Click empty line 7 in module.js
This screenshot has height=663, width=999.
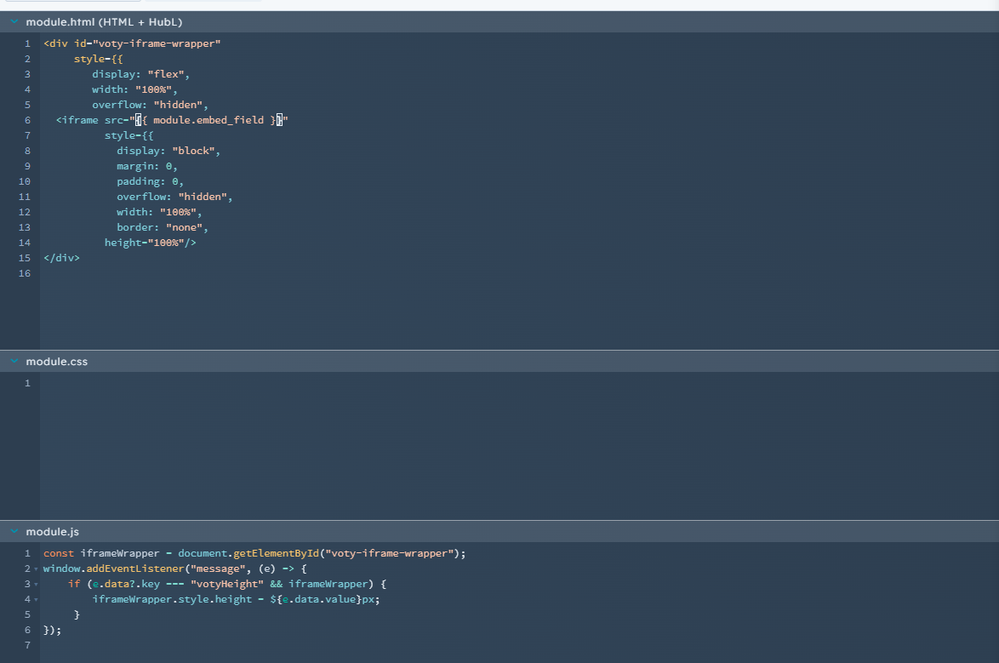(300, 645)
